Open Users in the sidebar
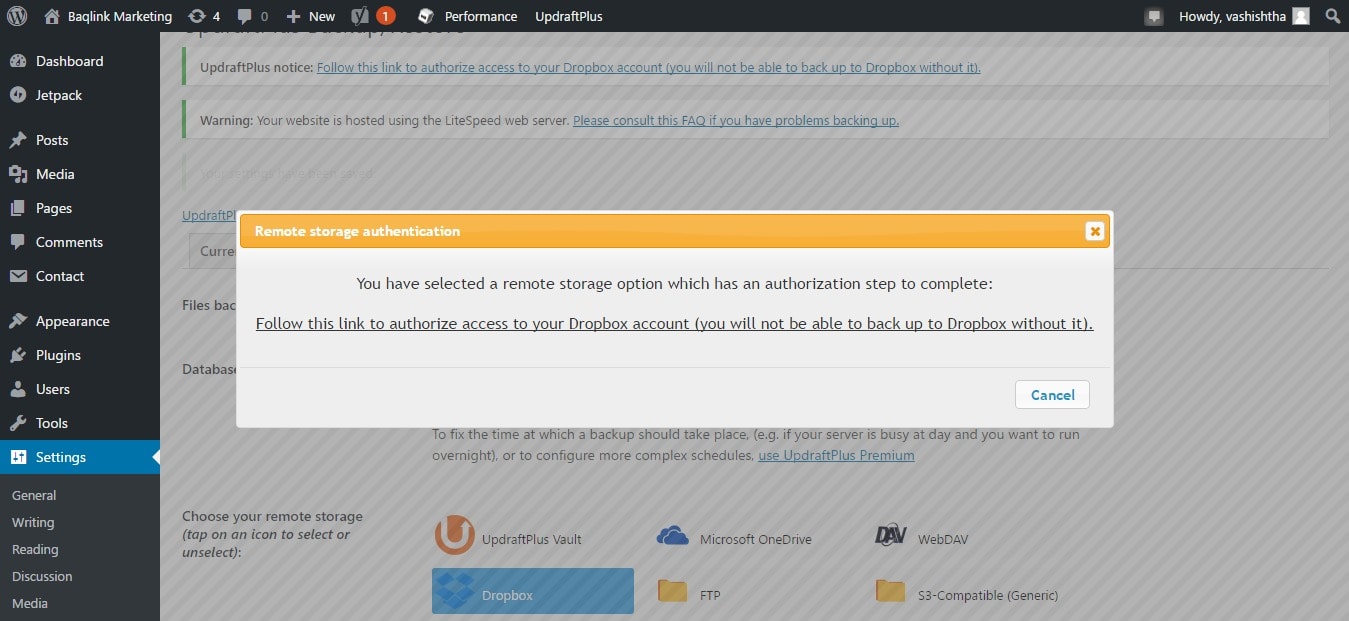 click(80, 389)
